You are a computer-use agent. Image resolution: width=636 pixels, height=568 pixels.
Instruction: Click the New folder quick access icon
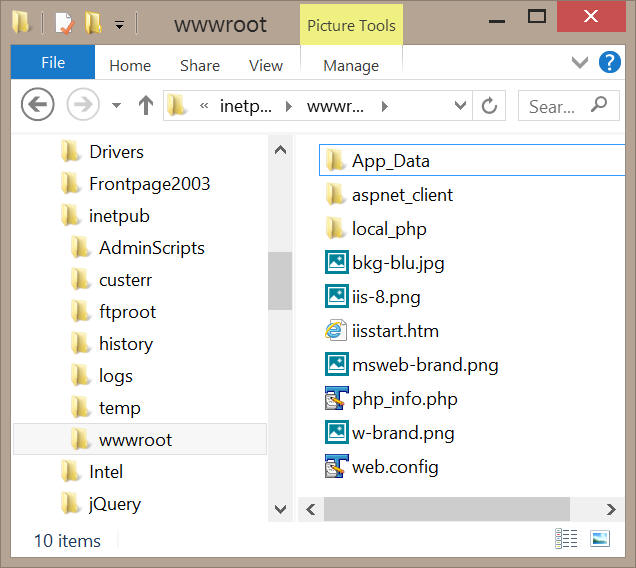[x=94, y=23]
